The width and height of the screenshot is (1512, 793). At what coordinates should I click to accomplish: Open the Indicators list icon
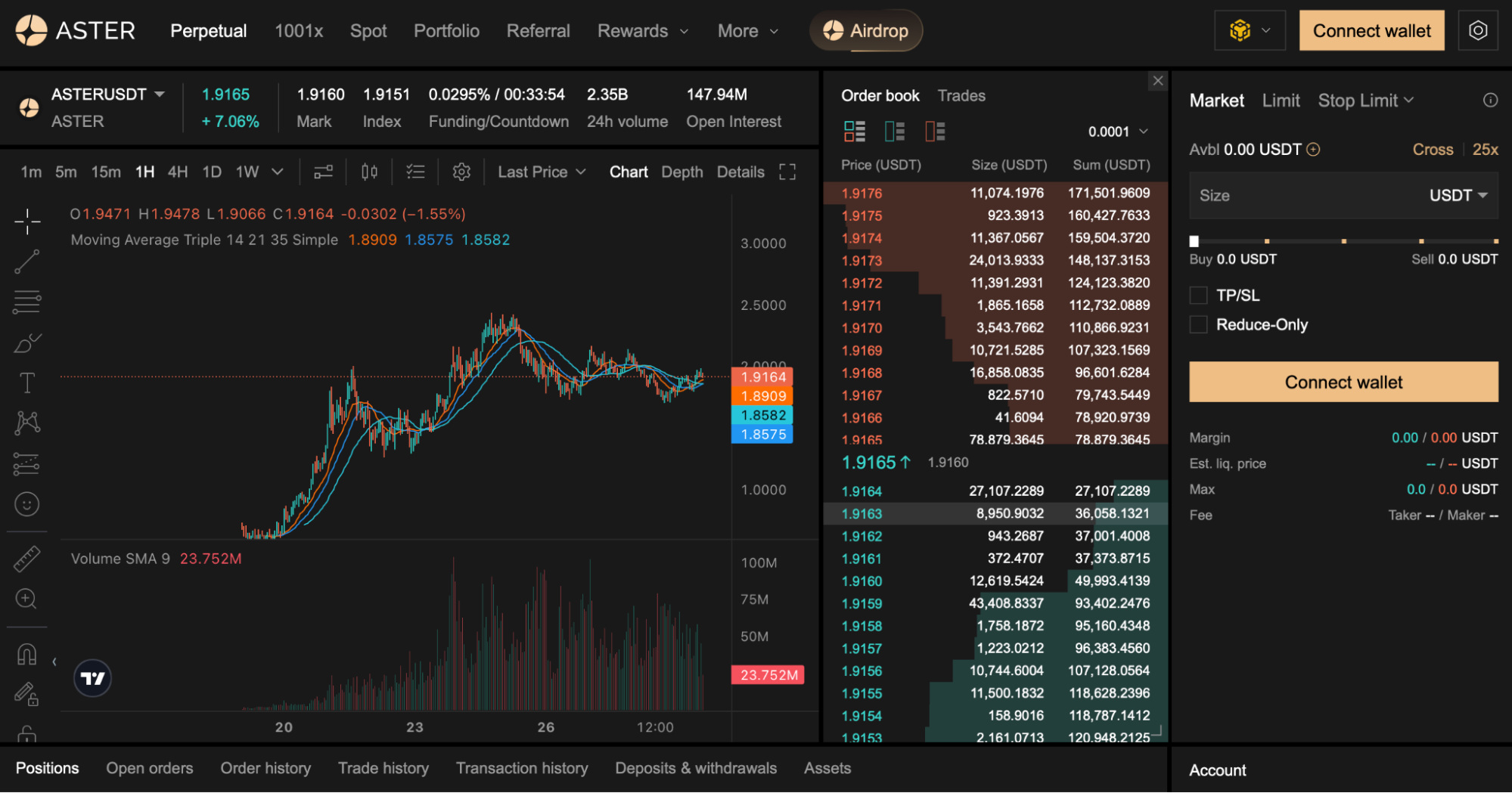[x=415, y=172]
